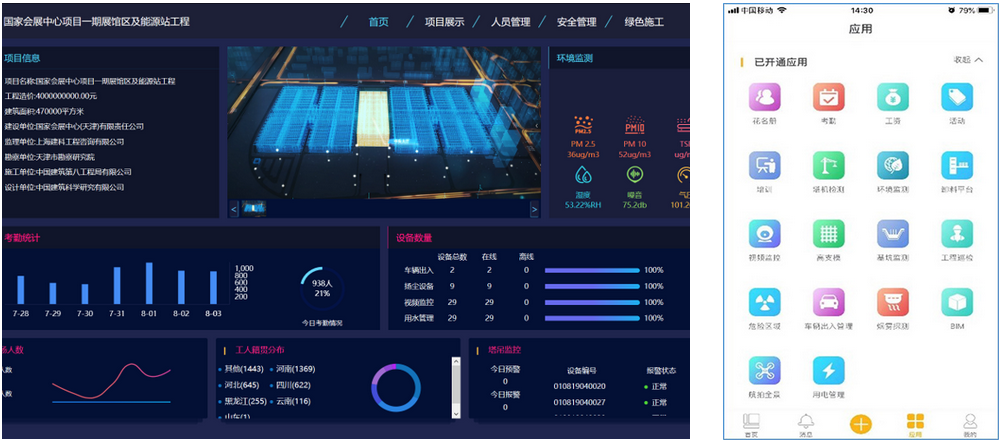
Task: Click the 53.22%RH humidity value
Action: pos(583,205)
